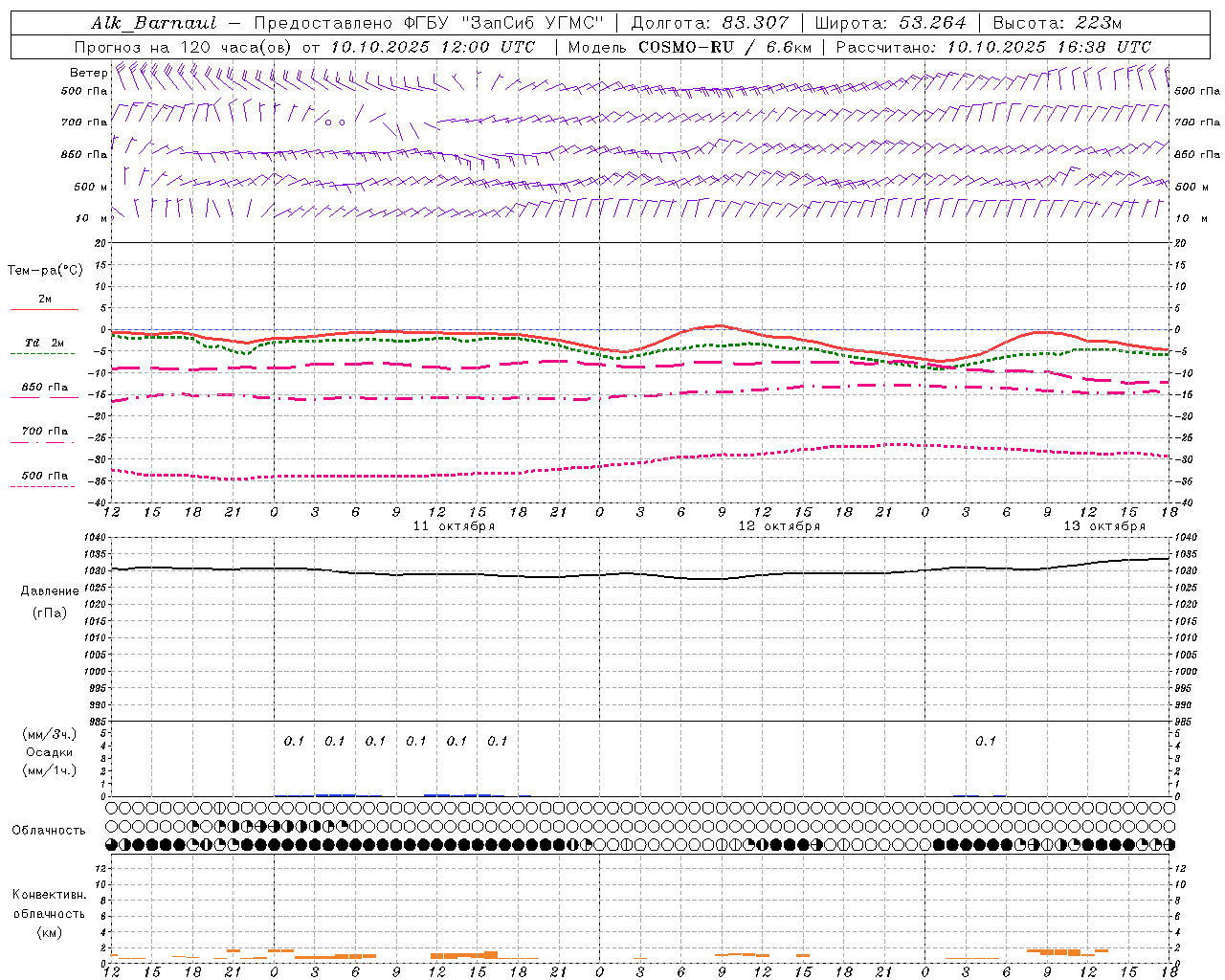Click the Ветер wind panel label
This screenshot has height=980, width=1225.
tap(88, 73)
